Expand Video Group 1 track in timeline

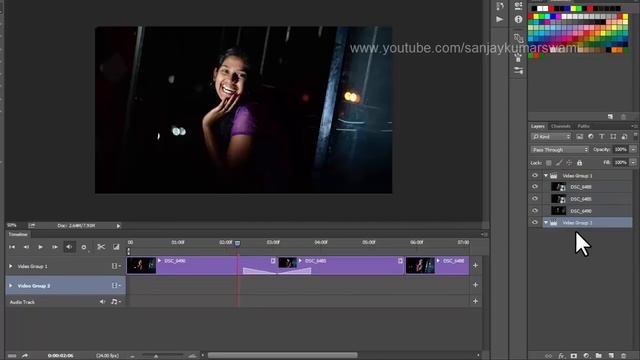[x=11, y=266]
